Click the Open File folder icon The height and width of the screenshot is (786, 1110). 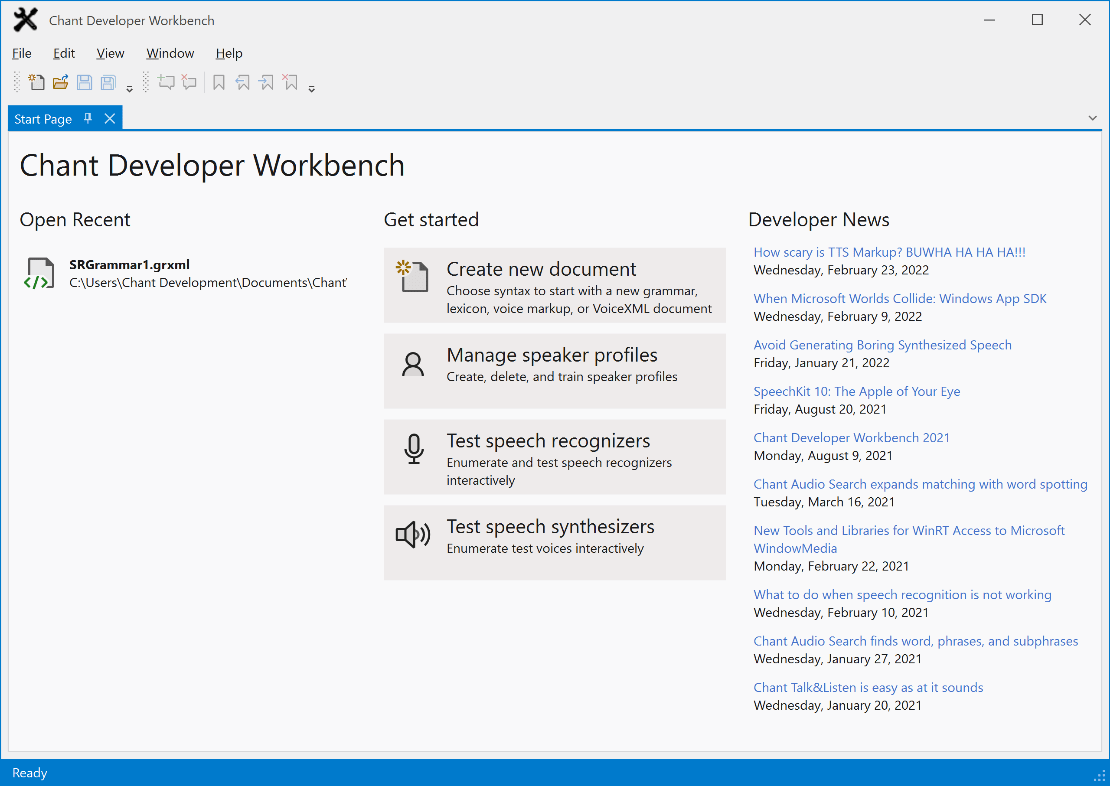60,82
